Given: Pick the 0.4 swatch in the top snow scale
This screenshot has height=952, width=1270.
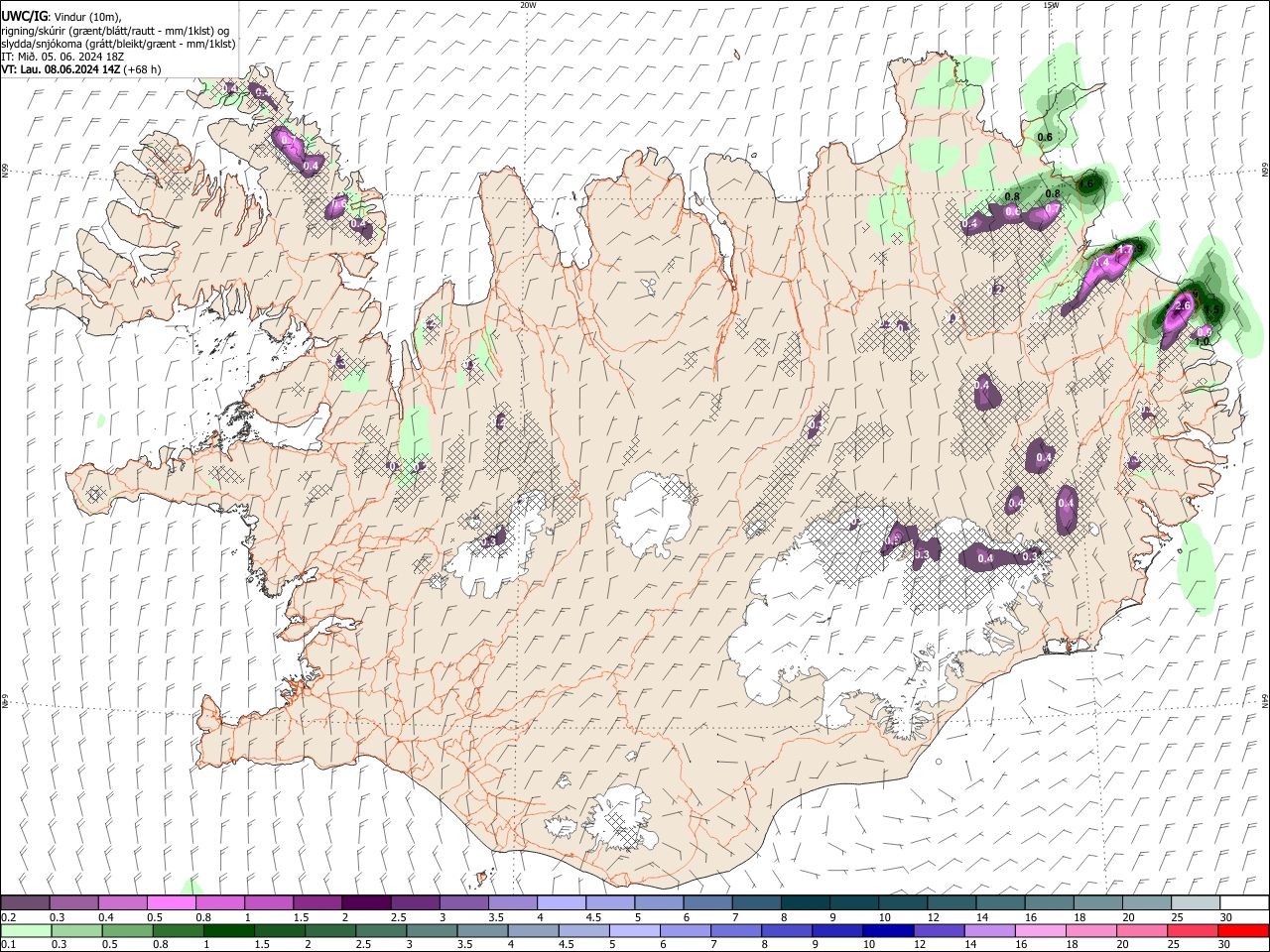Looking at the screenshot, I should [x=122, y=902].
